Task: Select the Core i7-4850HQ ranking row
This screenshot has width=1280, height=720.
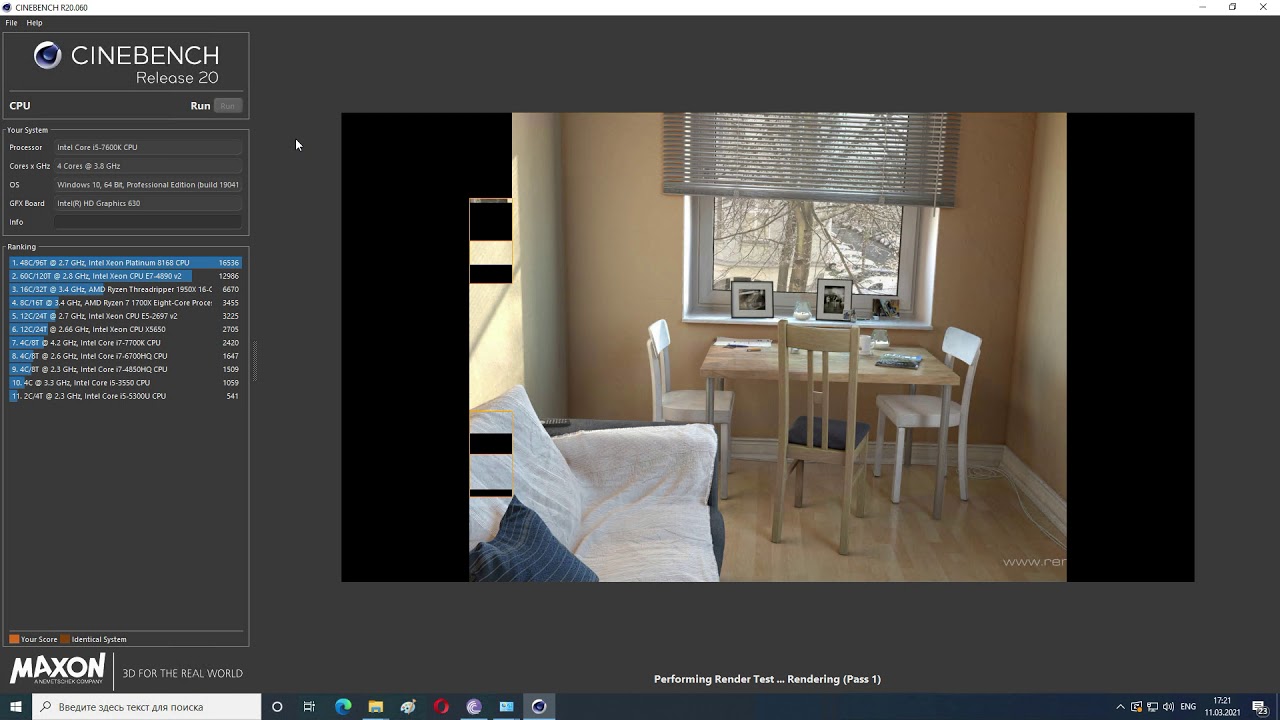Action: [125, 369]
